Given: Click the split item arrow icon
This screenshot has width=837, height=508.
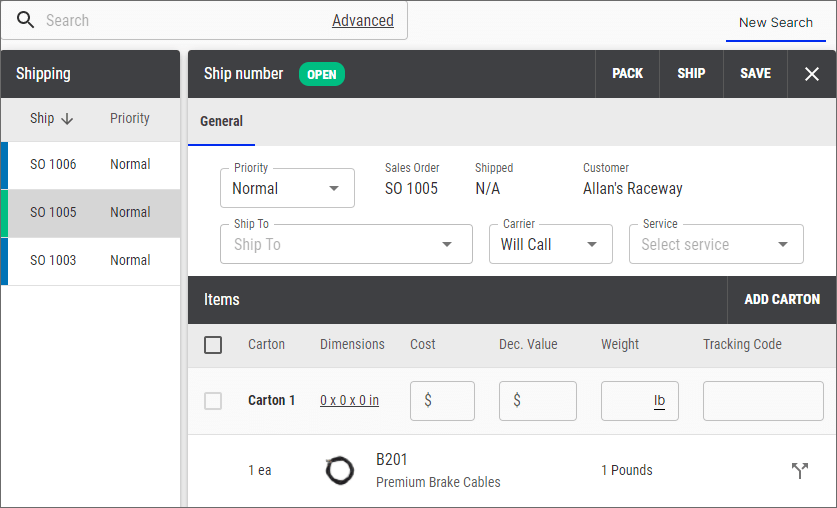Looking at the screenshot, I should point(799,470).
